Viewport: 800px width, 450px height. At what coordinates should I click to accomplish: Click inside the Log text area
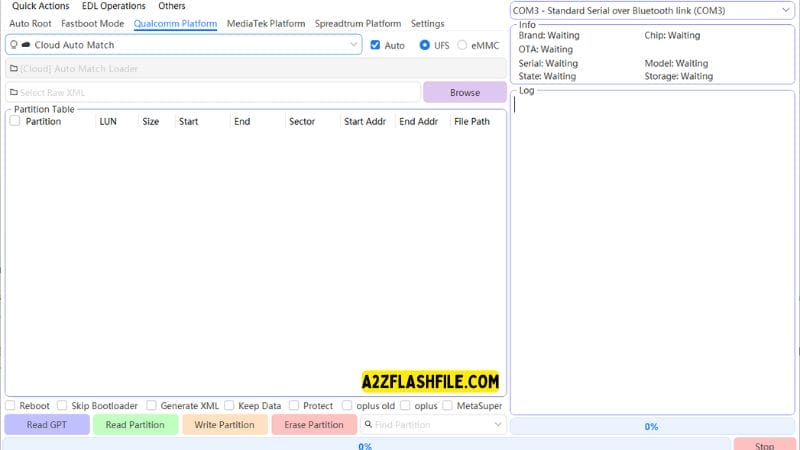652,254
